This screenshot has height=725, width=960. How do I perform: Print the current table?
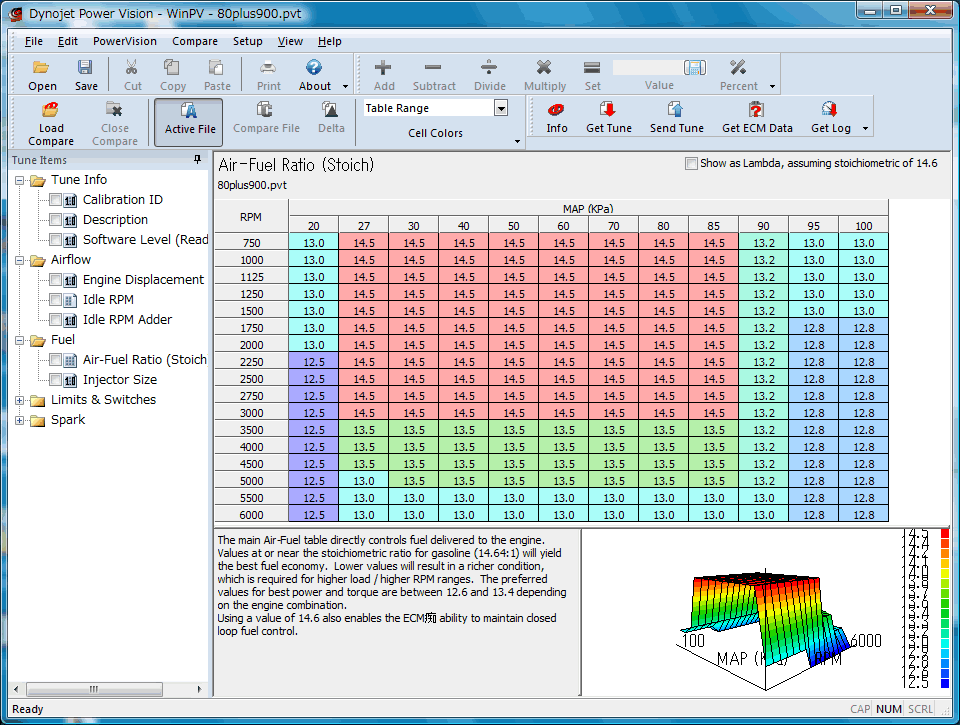coord(268,67)
